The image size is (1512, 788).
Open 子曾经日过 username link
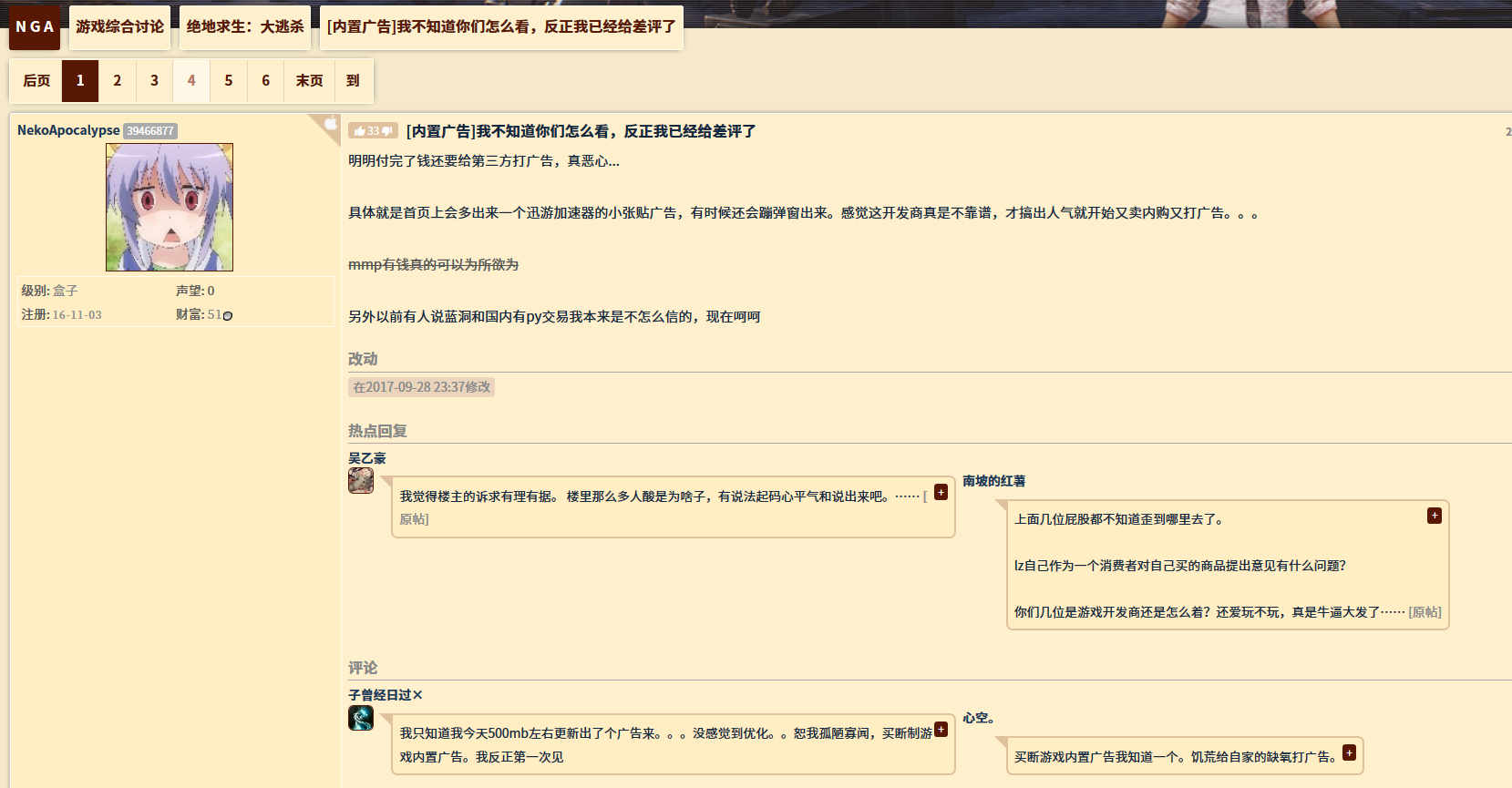(x=386, y=695)
